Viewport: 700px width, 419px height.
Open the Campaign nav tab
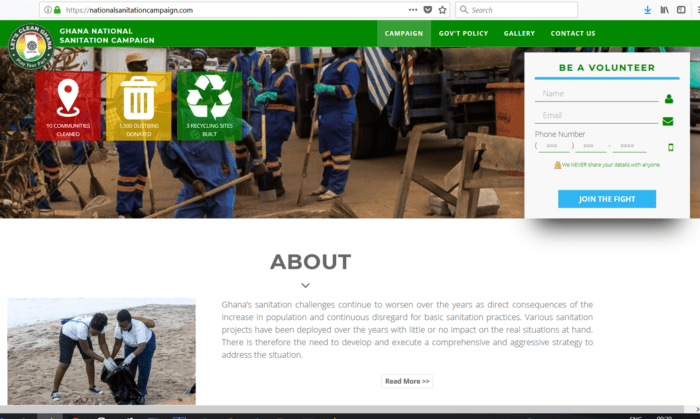(404, 33)
